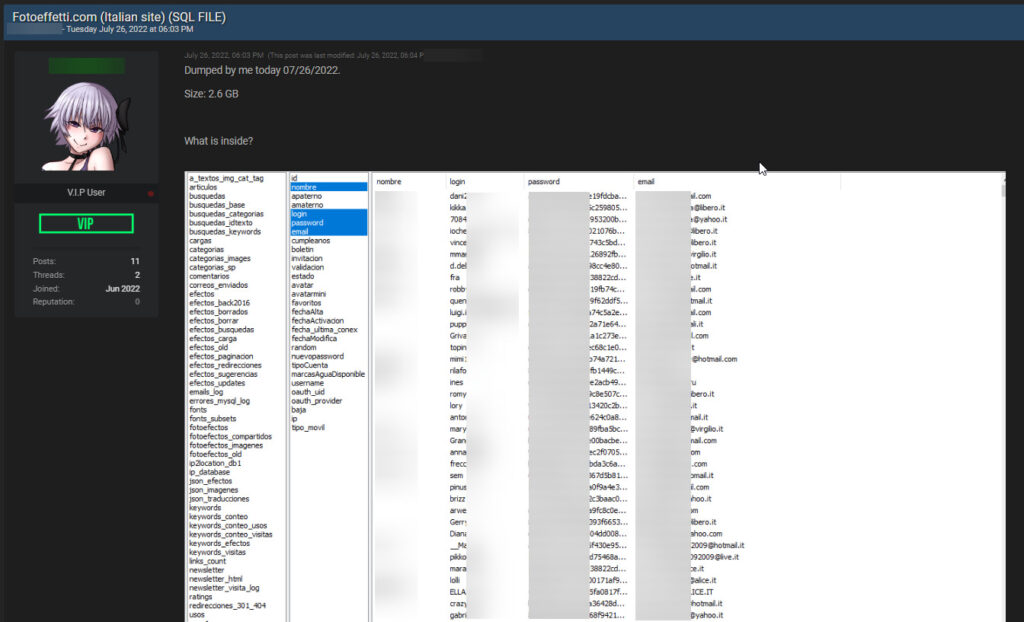Viewport: 1024px width, 622px height.
Task: Select the "keywords_conteo_usos" table
Action: (228, 525)
